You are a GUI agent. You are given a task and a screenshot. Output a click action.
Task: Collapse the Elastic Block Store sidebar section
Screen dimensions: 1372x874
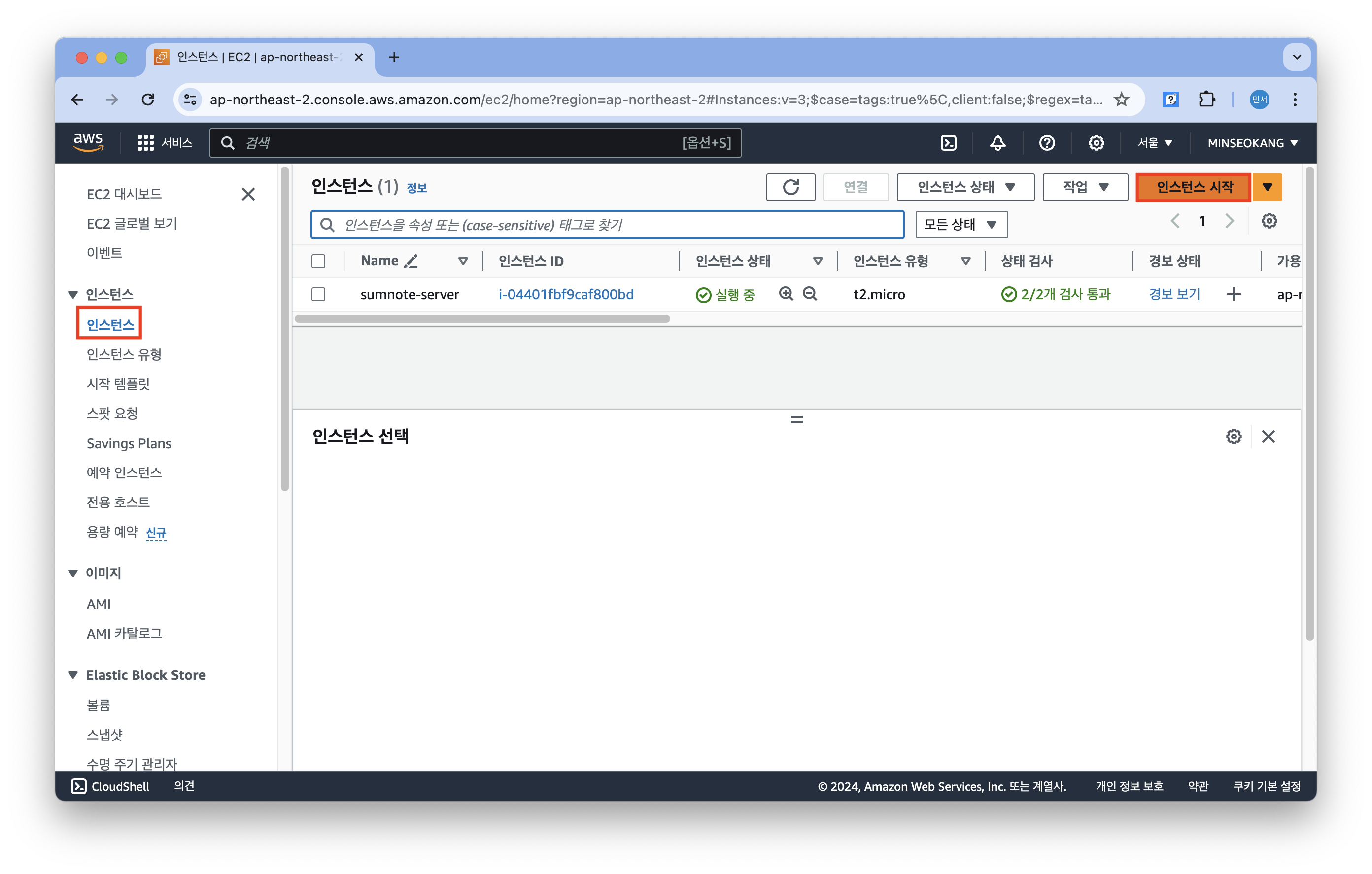(x=73, y=675)
